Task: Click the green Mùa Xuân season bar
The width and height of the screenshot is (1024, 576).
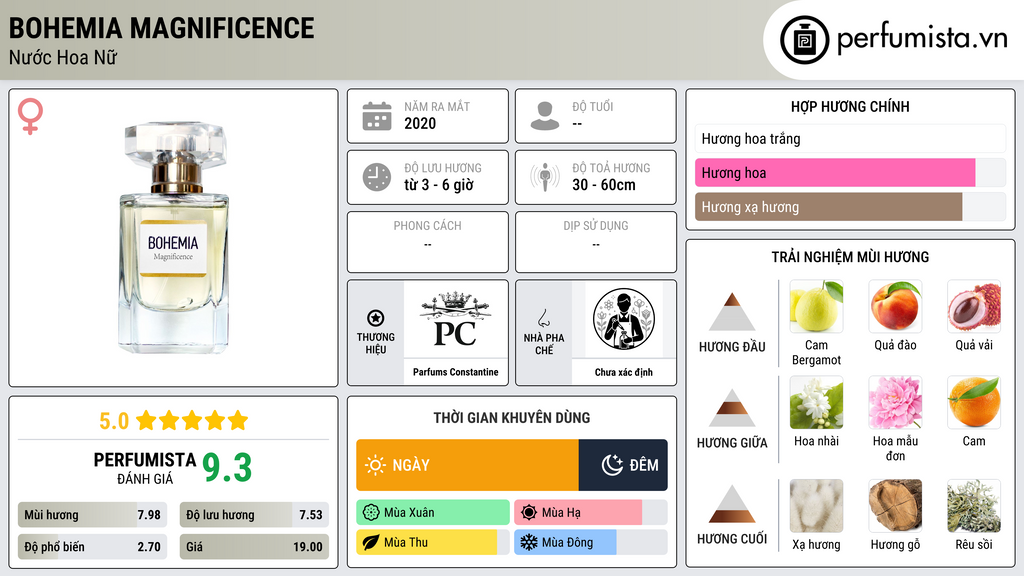Action: 432,513
